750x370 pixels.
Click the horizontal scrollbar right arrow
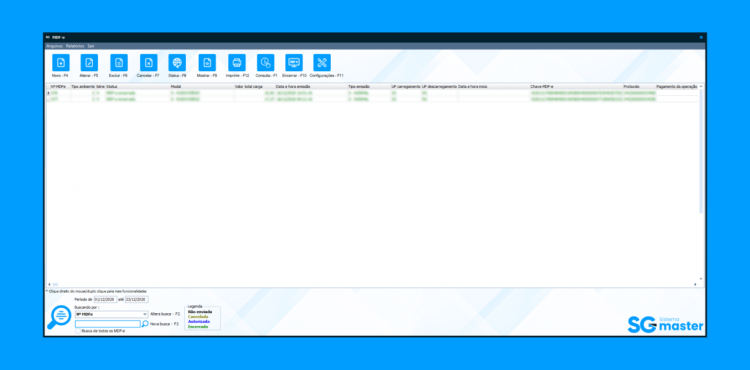click(695, 284)
